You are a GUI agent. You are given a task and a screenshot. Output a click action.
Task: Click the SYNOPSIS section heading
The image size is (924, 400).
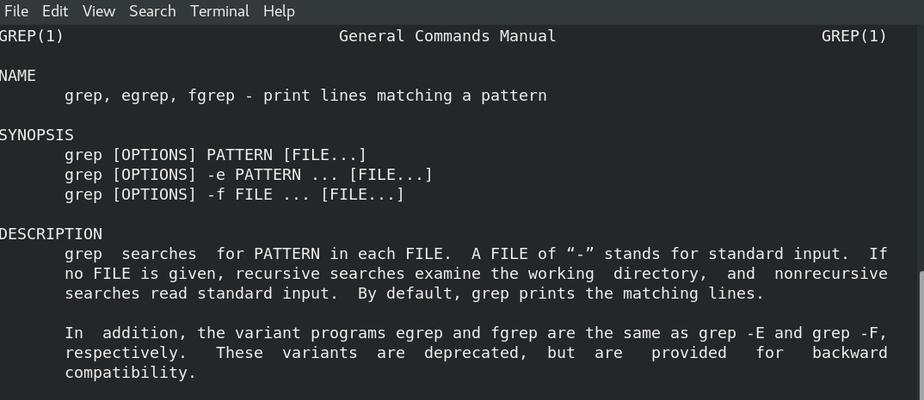[37, 135]
